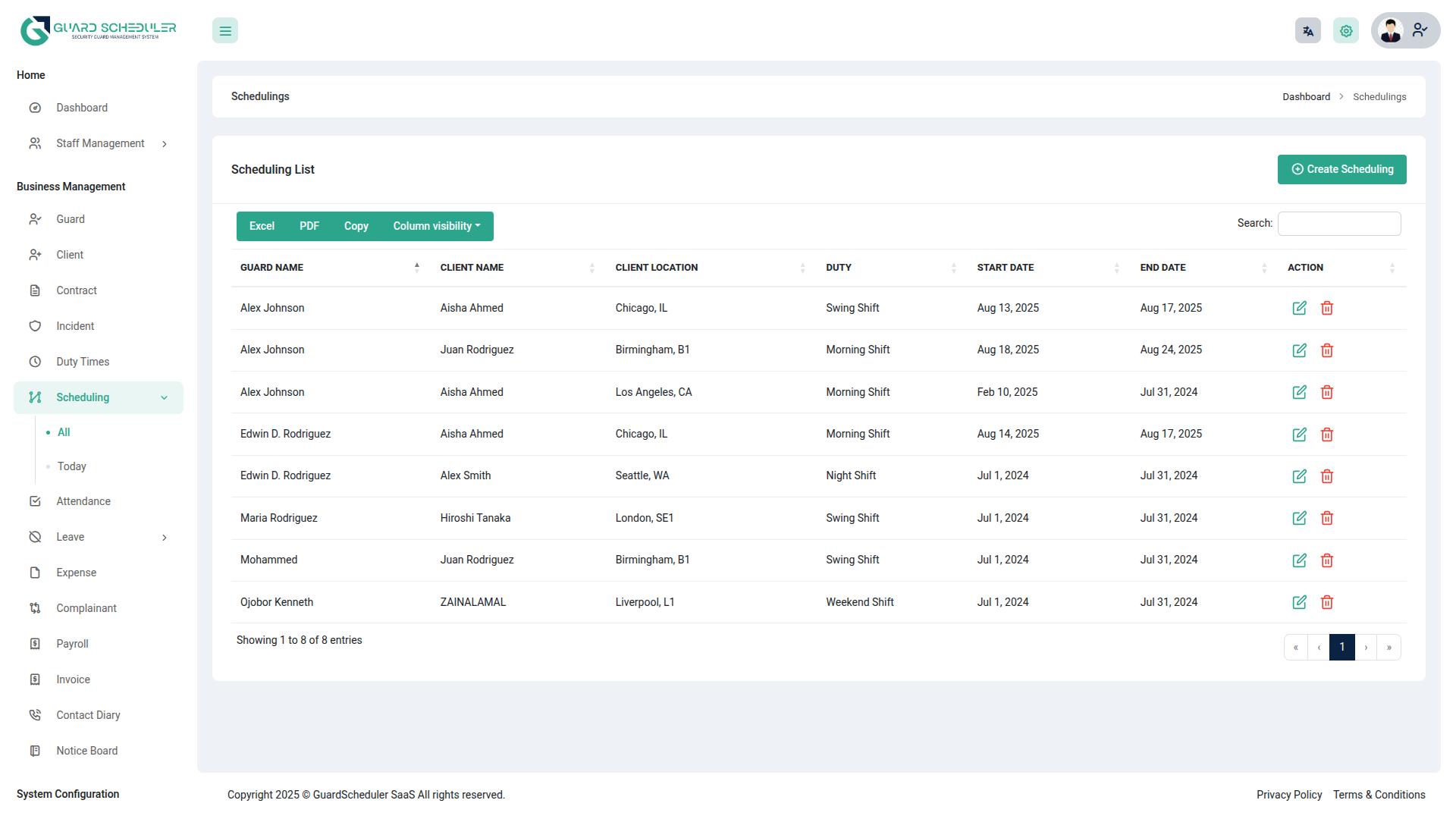The height and width of the screenshot is (819, 1456).
Task: Delete the Ojobor Kenneth scheduling row
Action: click(x=1327, y=602)
